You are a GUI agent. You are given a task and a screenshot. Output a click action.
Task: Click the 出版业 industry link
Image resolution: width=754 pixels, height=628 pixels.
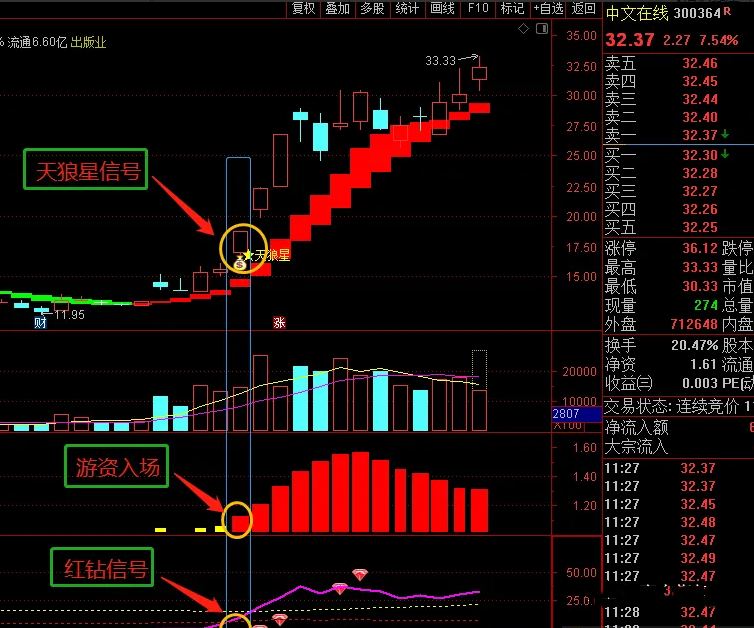click(x=88, y=42)
